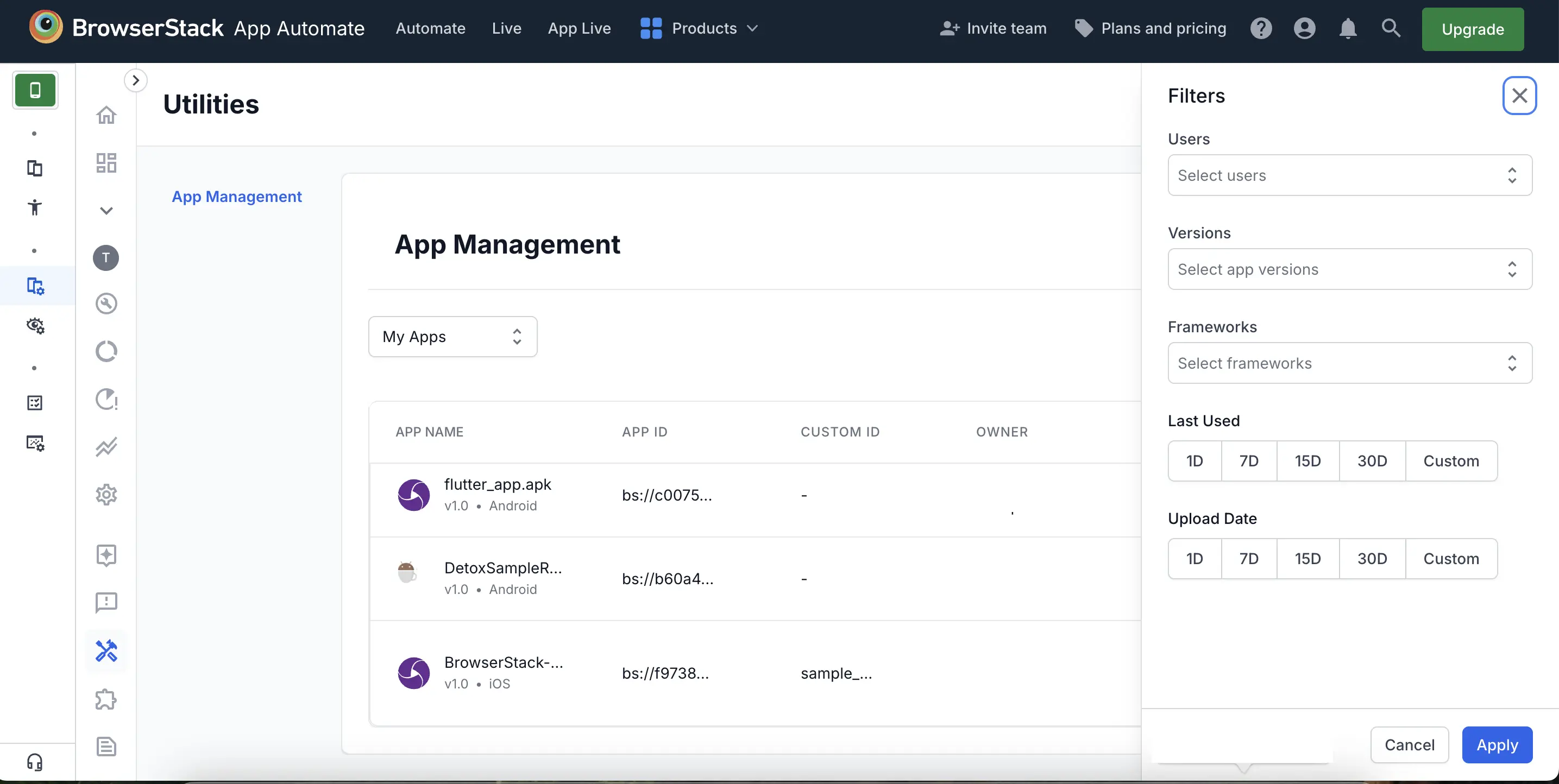Open the Select app versions dropdown
Viewport: 1559px width, 784px height.
tap(1350, 269)
